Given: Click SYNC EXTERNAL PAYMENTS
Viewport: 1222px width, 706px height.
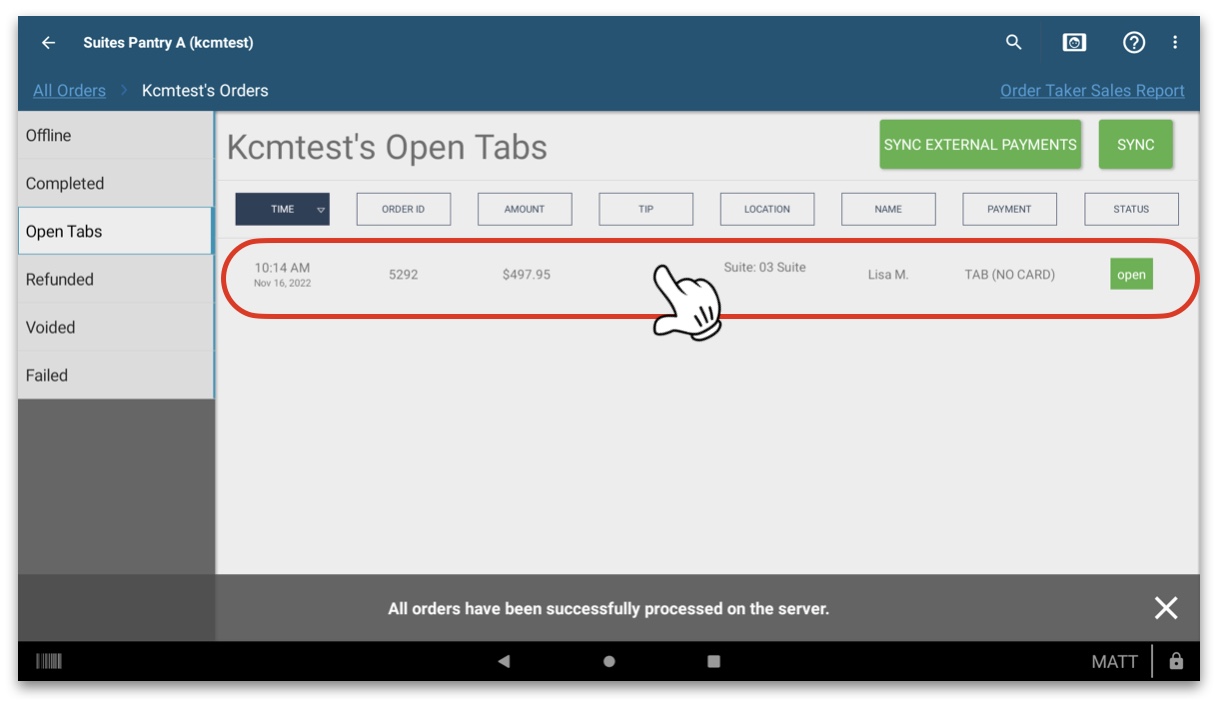Looking at the screenshot, I should coord(981,143).
